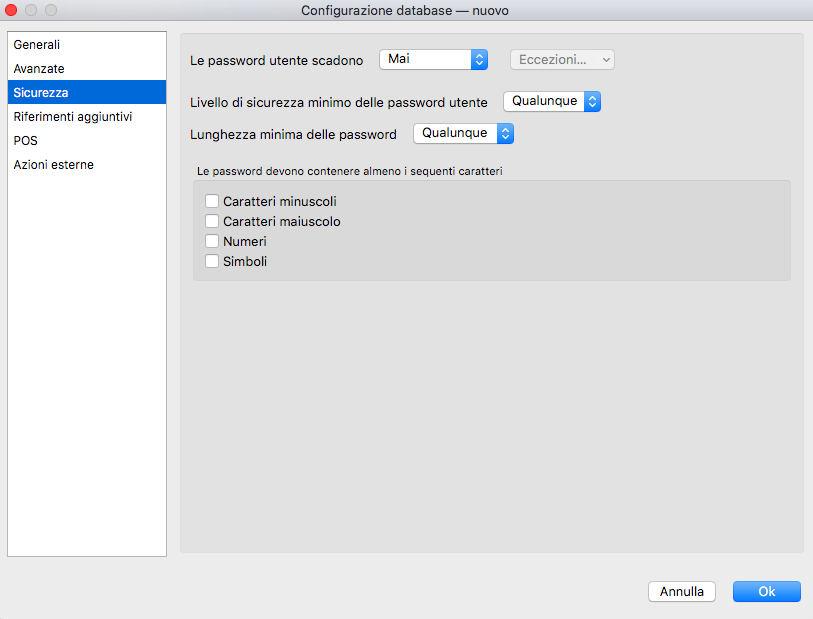Screen dimensions: 813x619
Task: Click the grey zoom window button
Action: [x=51, y=10]
